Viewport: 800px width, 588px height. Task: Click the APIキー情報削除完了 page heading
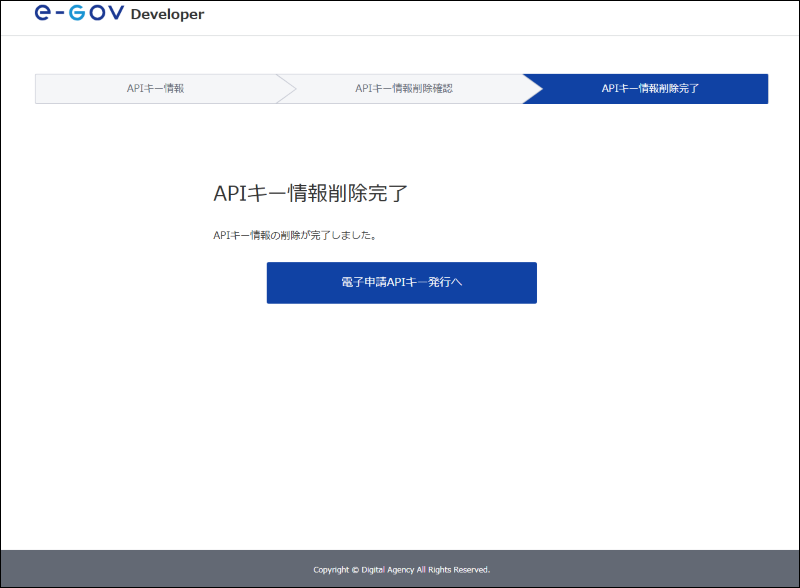pyautogui.click(x=310, y=193)
